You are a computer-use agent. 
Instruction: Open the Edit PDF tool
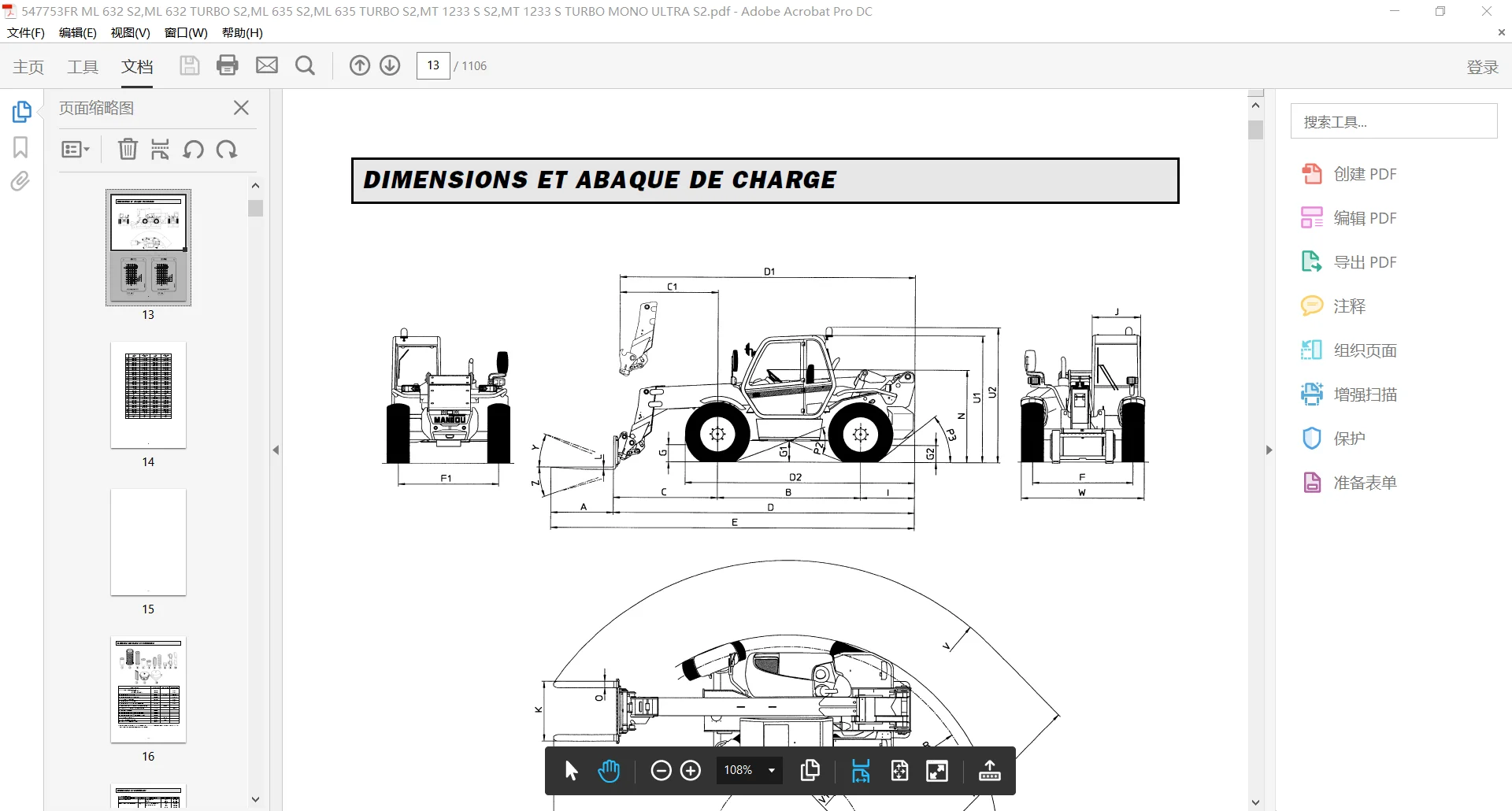tap(1348, 218)
